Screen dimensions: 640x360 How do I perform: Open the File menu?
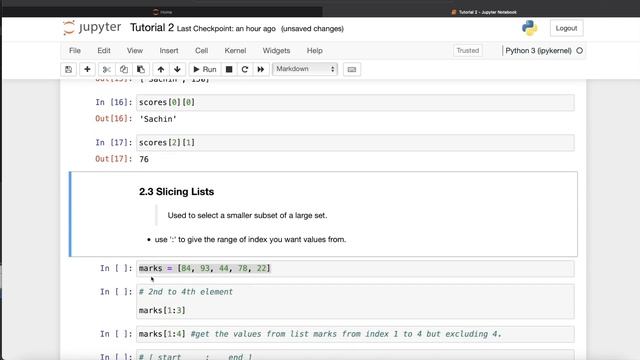coord(75,51)
